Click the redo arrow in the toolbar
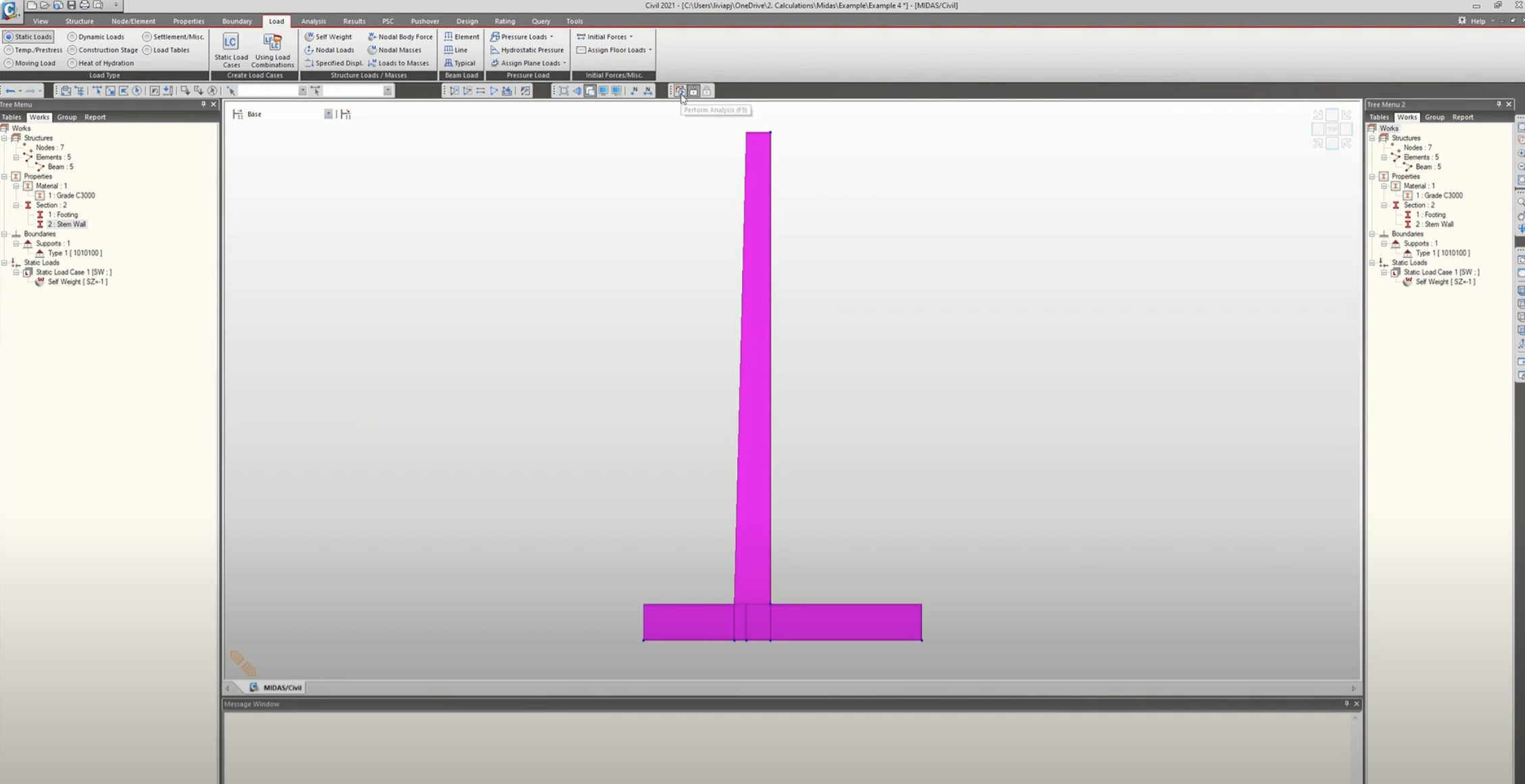This screenshot has height=784, width=1525. coord(30,91)
